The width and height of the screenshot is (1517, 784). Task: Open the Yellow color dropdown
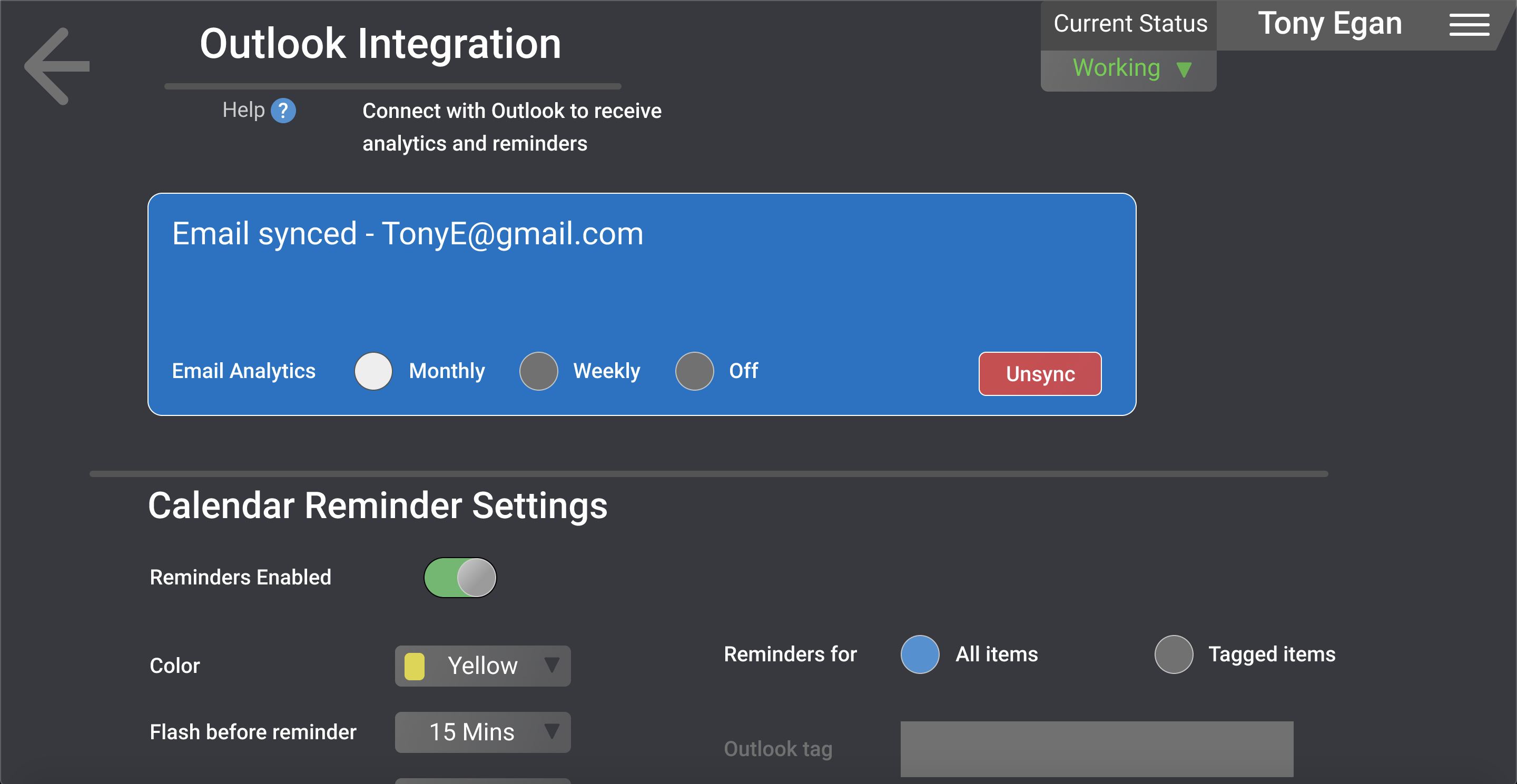point(483,666)
